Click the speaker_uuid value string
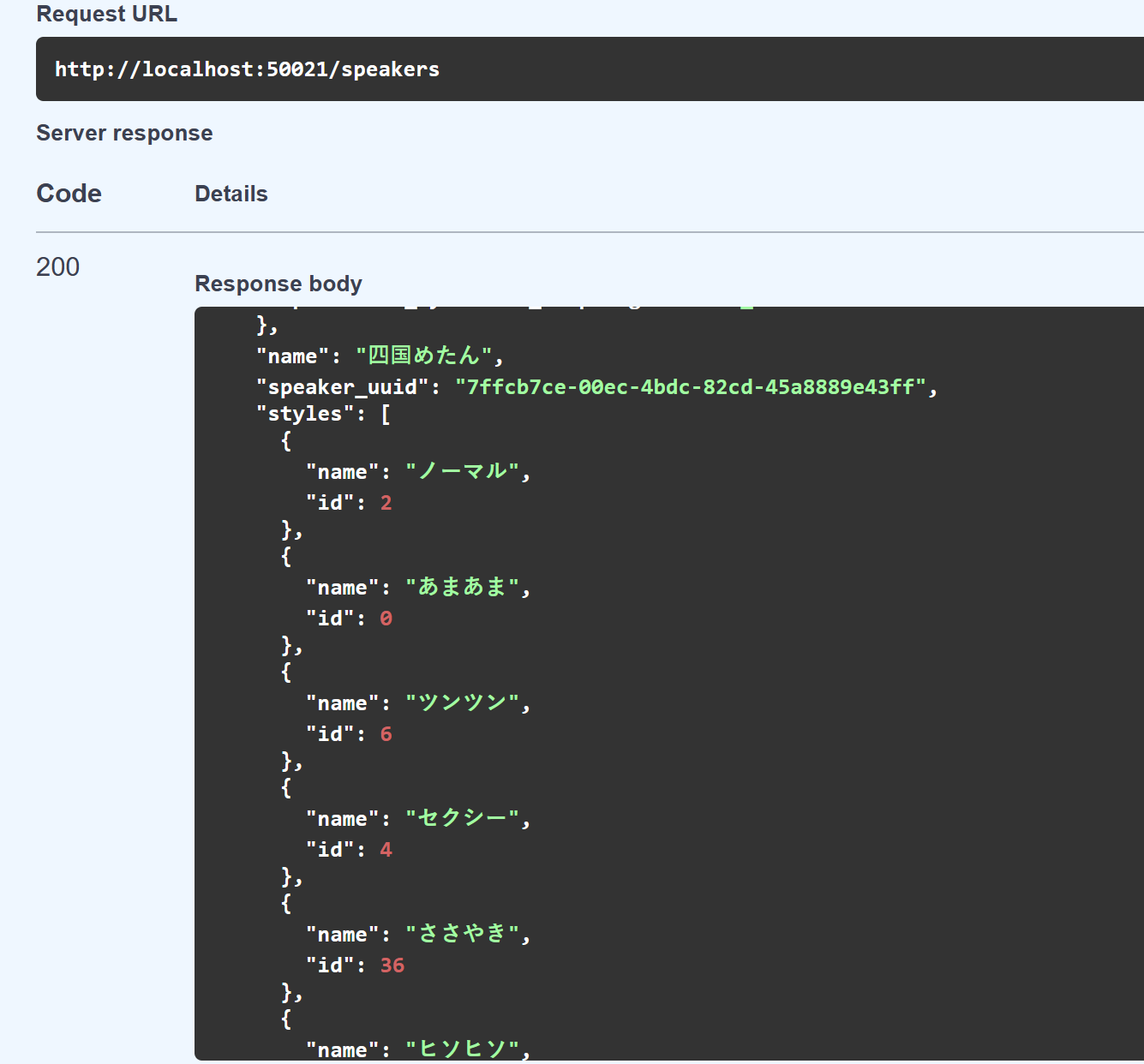 click(690, 387)
